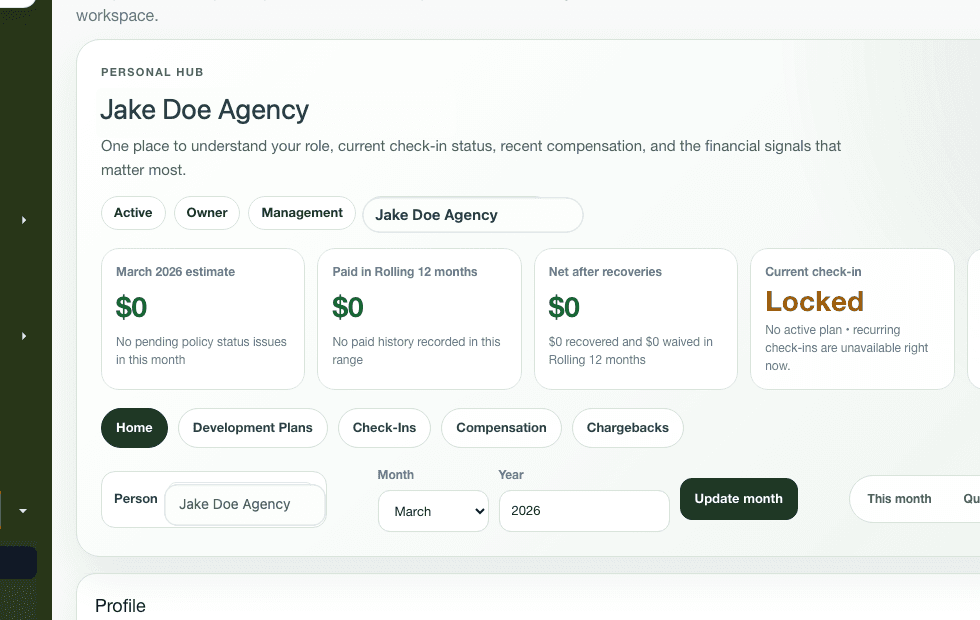
Task: Click the Update month button
Action: pyautogui.click(x=738, y=498)
